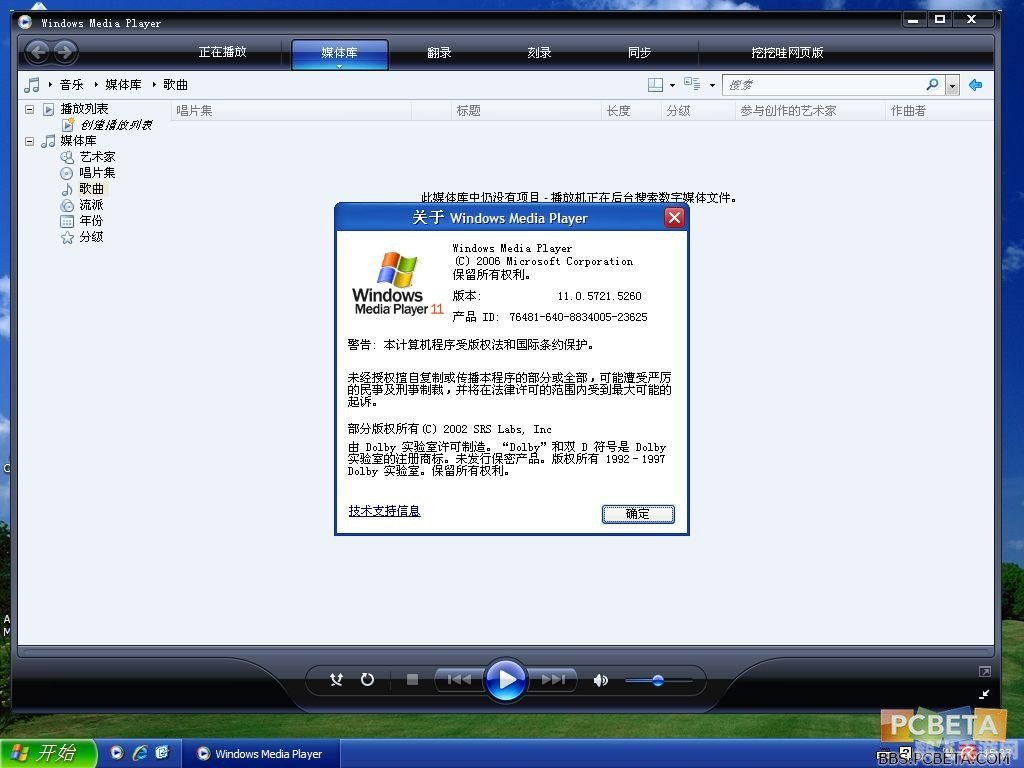The image size is (1024, 768).
Task: Switch to full screen mode icon
Action: pos(984,672)
